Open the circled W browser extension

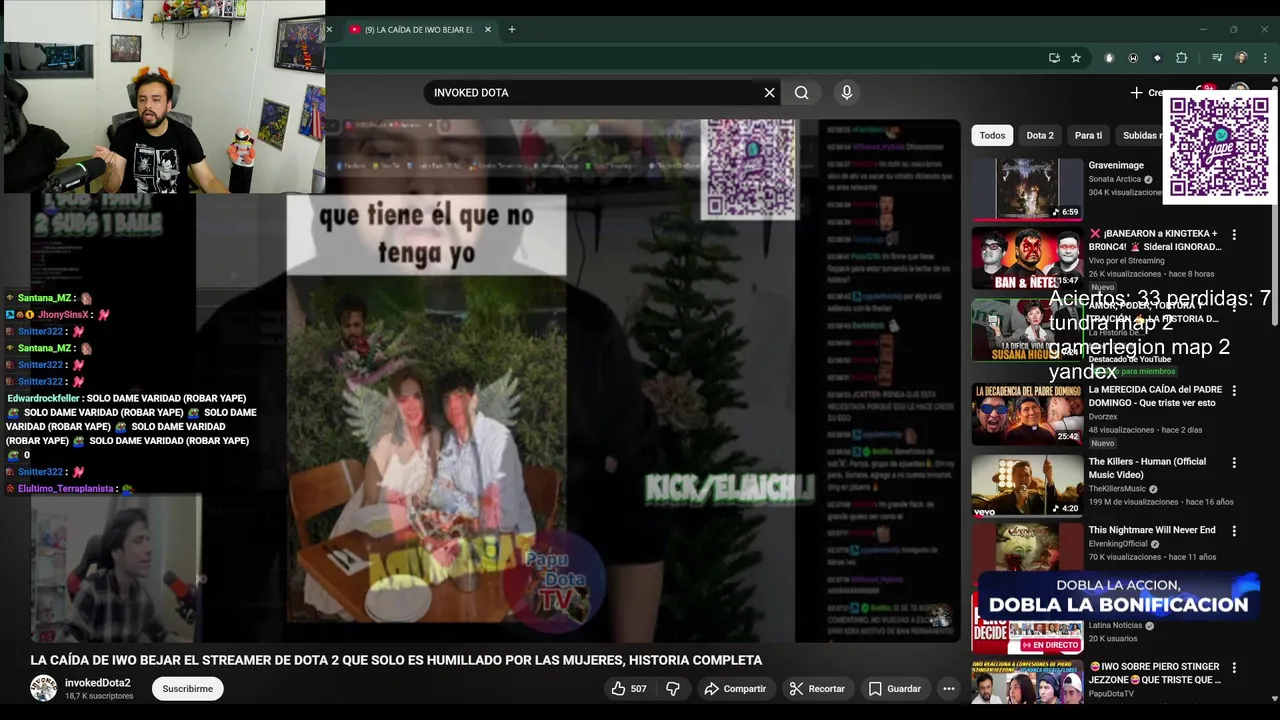[x=1133, y=58]
